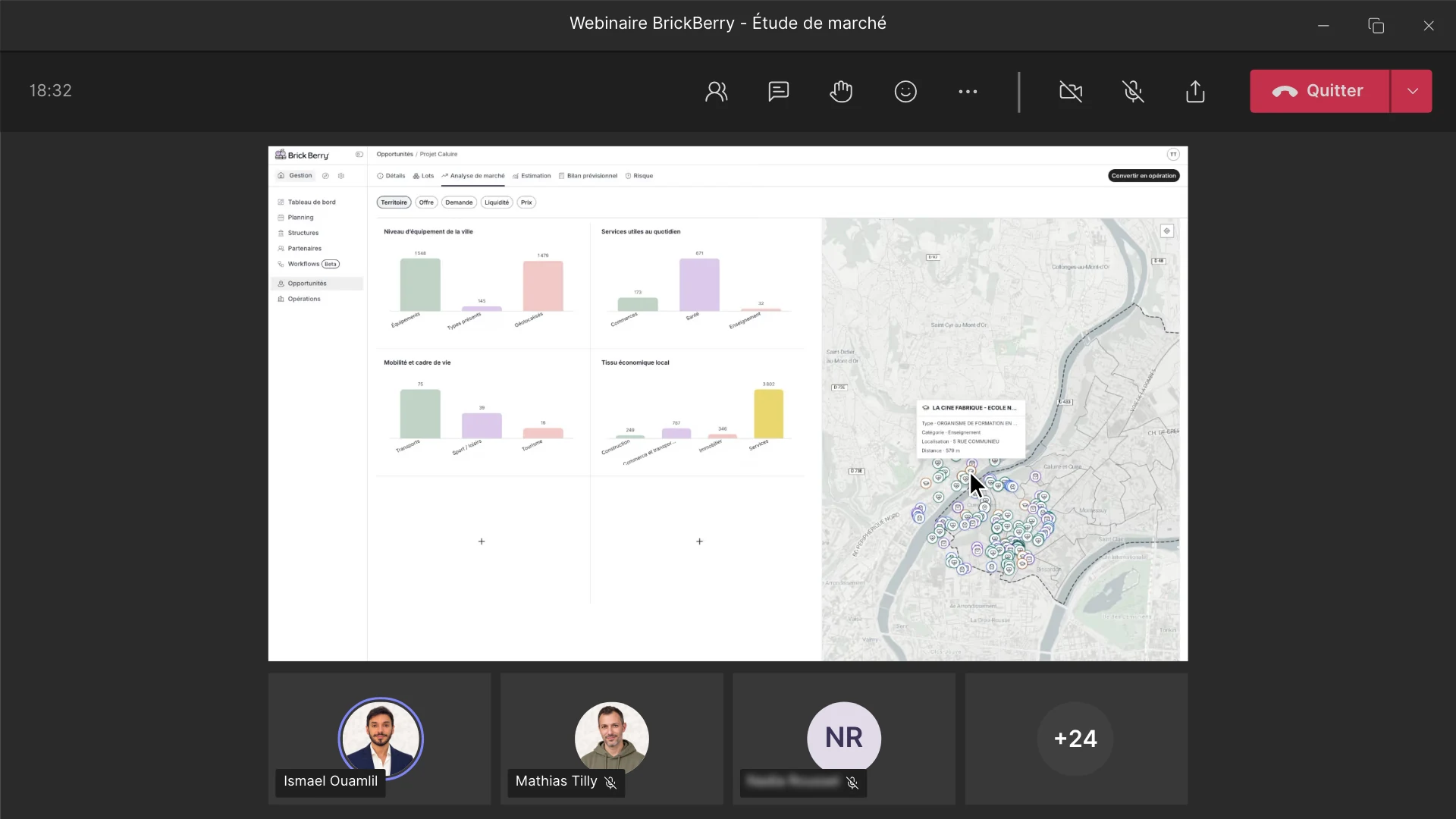Viewport: 1456px width, 819px height.
Task: Select the Prix filter chip
Action: (x=526, y=202)
